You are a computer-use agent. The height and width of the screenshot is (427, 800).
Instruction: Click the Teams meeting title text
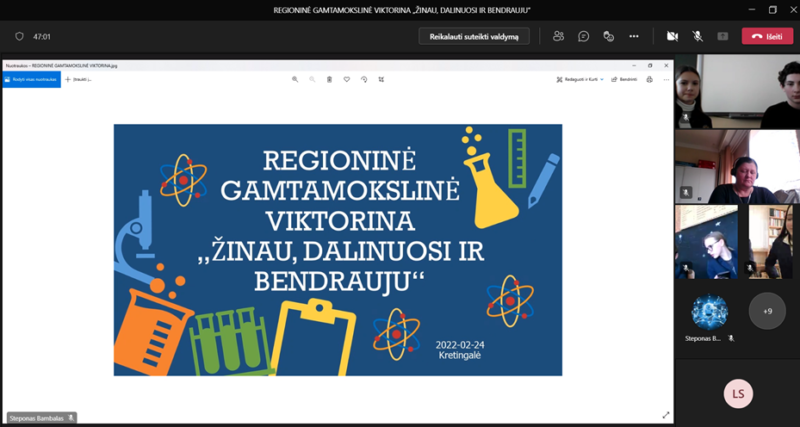(402, 10)
